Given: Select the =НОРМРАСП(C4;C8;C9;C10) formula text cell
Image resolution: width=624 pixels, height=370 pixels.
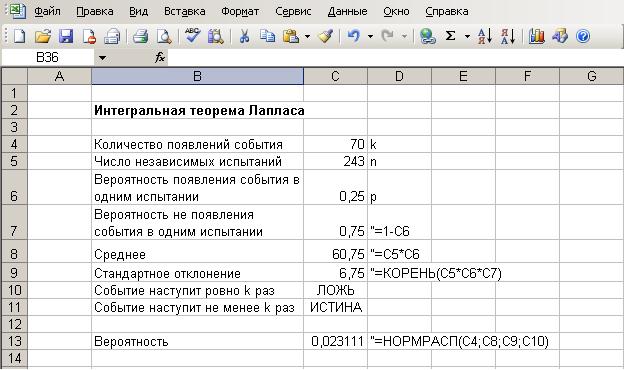Looking at the screenshot, I should pos(400,341).
